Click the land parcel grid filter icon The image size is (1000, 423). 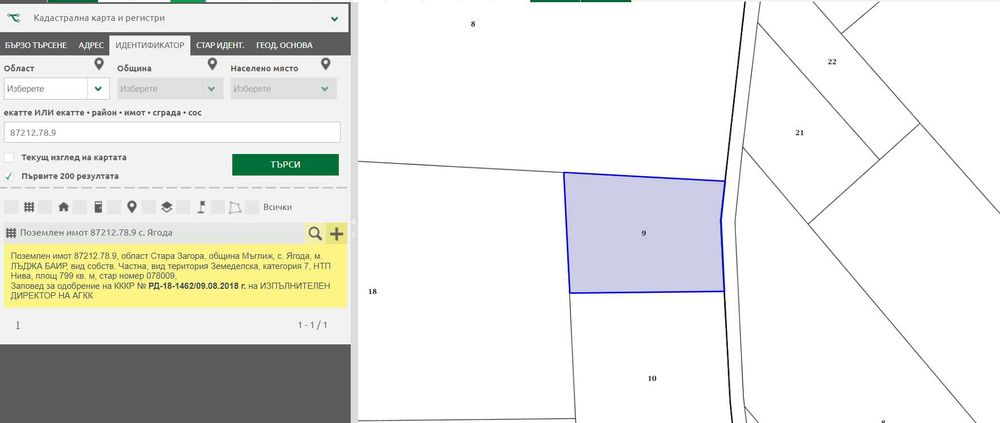29,207
